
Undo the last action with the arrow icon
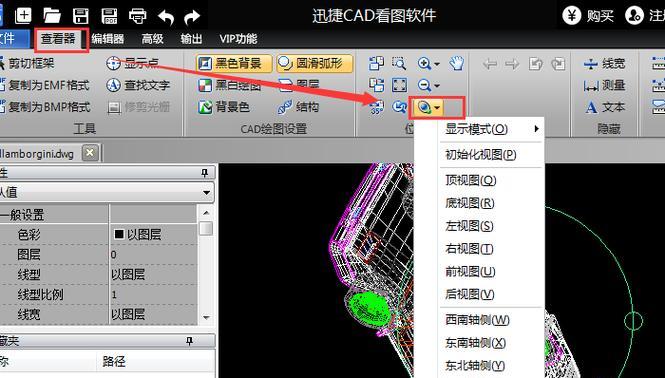click(166, 16)
